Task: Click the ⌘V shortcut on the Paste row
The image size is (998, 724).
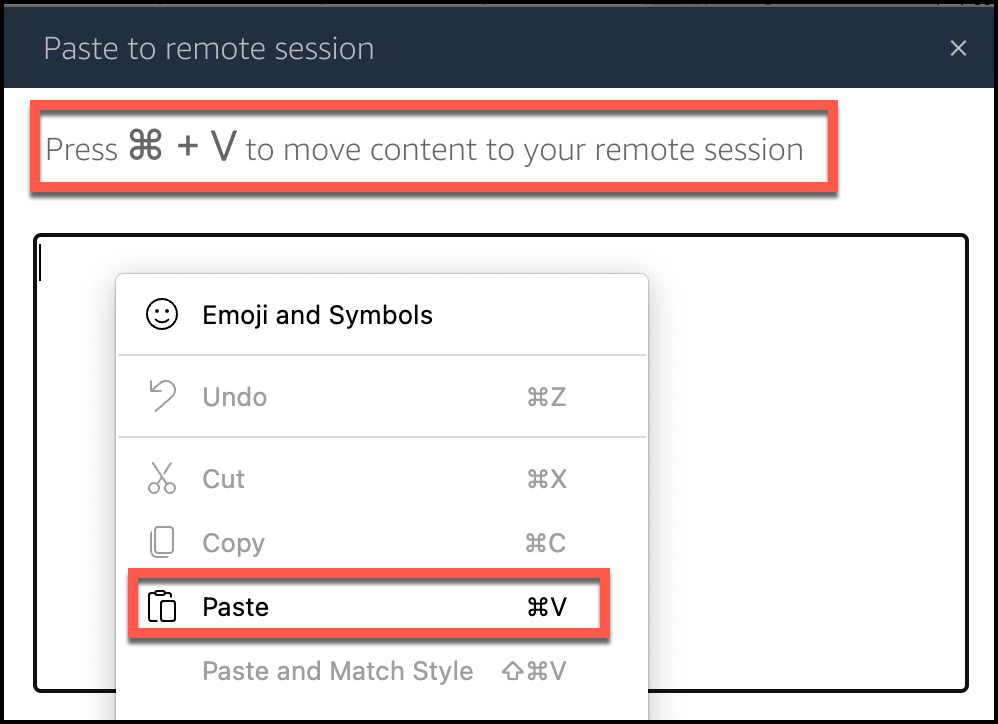Action: pos(547,607)
